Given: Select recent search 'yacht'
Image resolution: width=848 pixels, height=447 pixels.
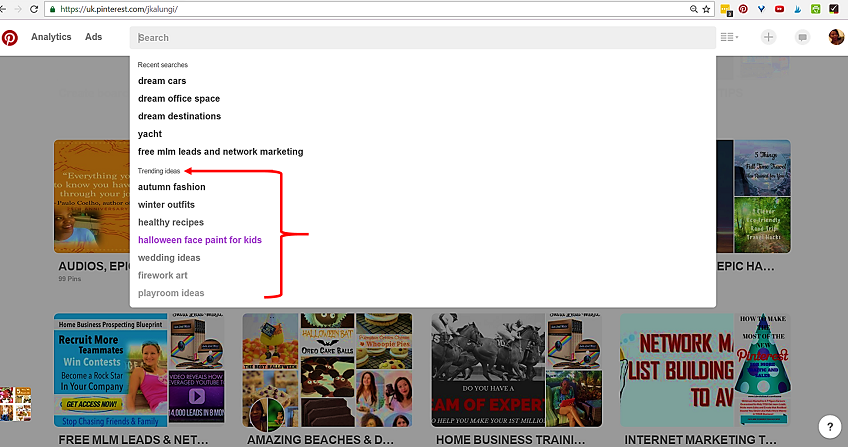Looking at the screenshot, I should pyautogui.click(x=150, y=134).
